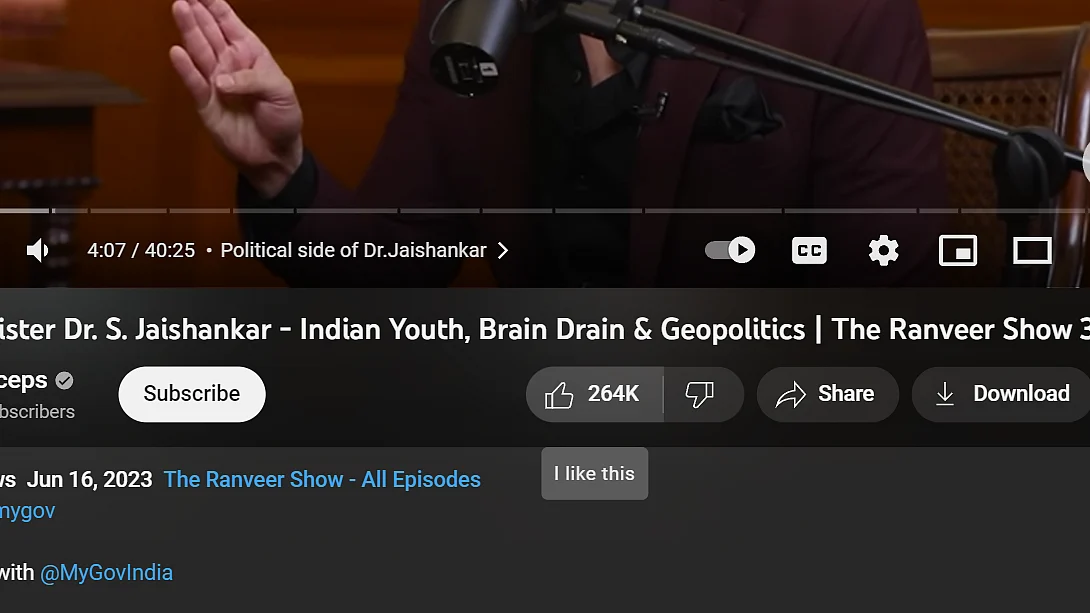Seek using the video progress bar
Image resolution: width=1090 pixels, height=613 pixels.
coord(545,211)
